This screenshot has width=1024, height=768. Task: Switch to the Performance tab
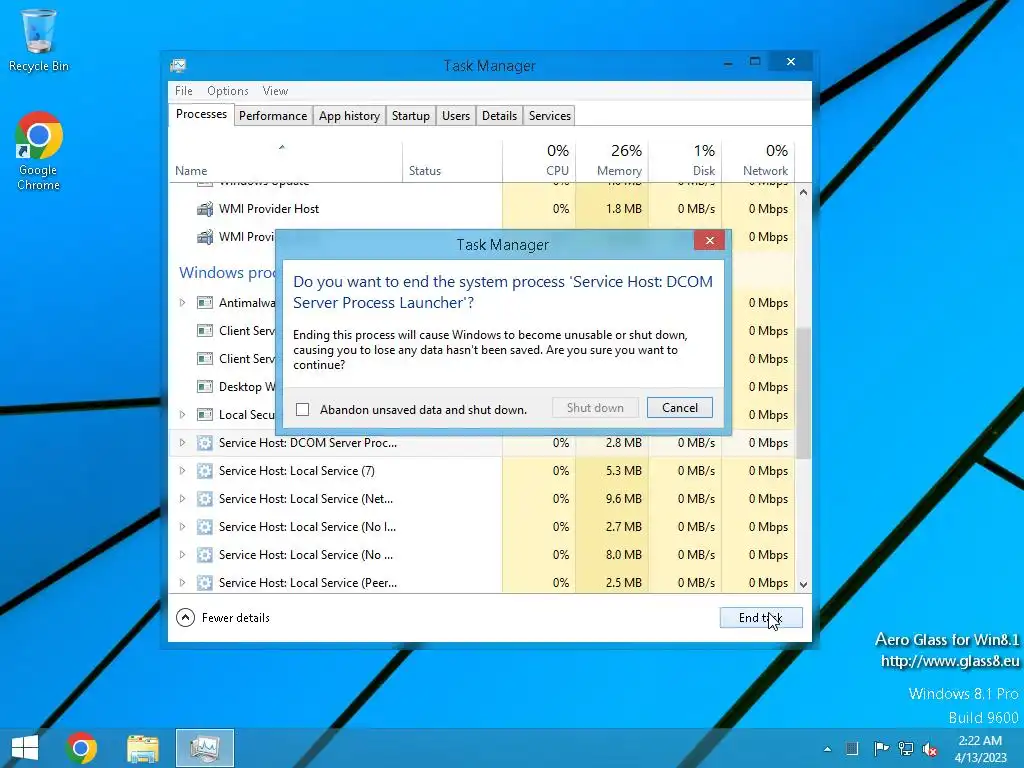click(x=273, y=116)
